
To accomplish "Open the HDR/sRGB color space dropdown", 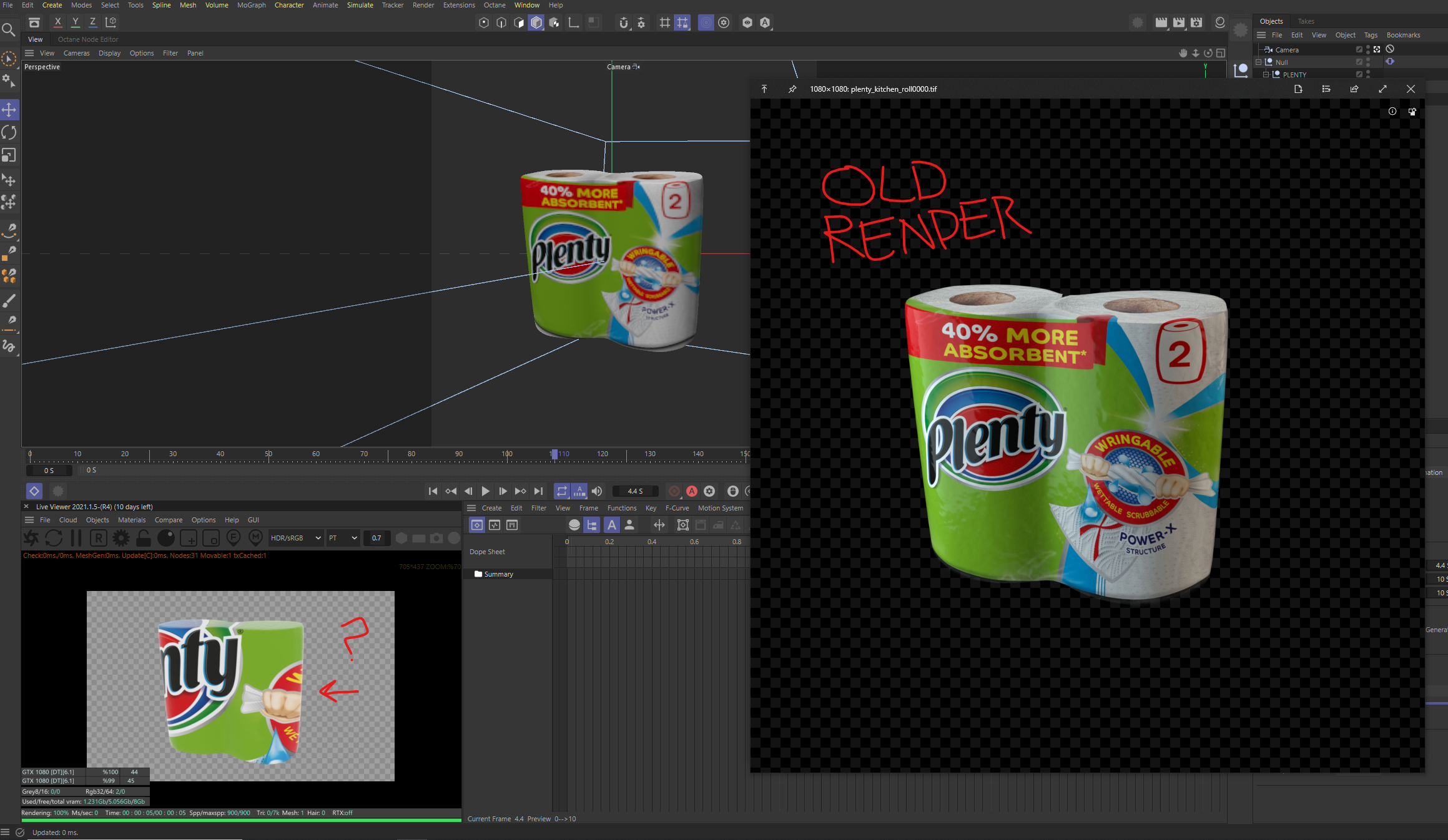I will (295, 538).
